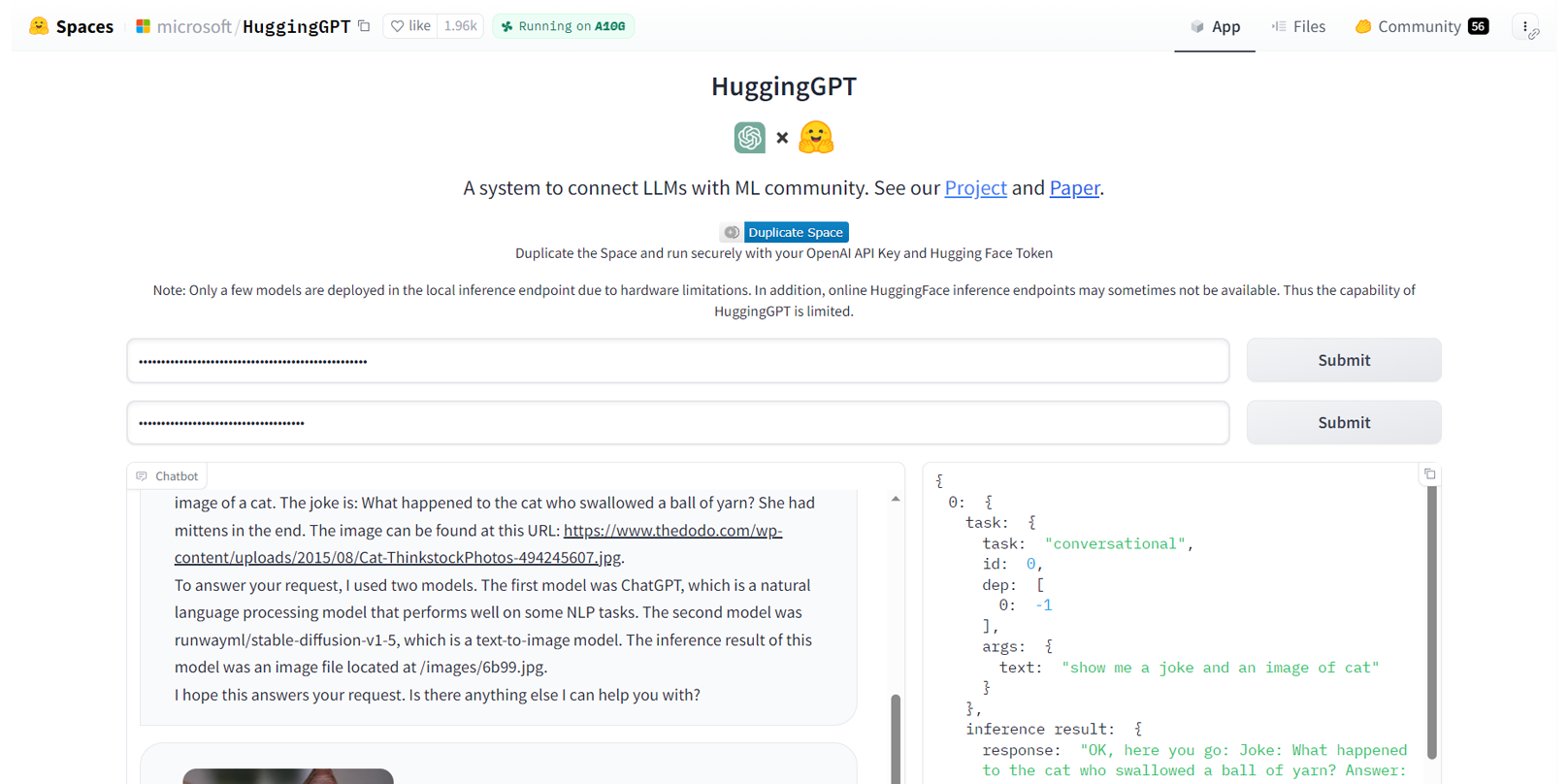
Task: Click the generated image thumbnail in chatbot
Action: click(288, 776)
